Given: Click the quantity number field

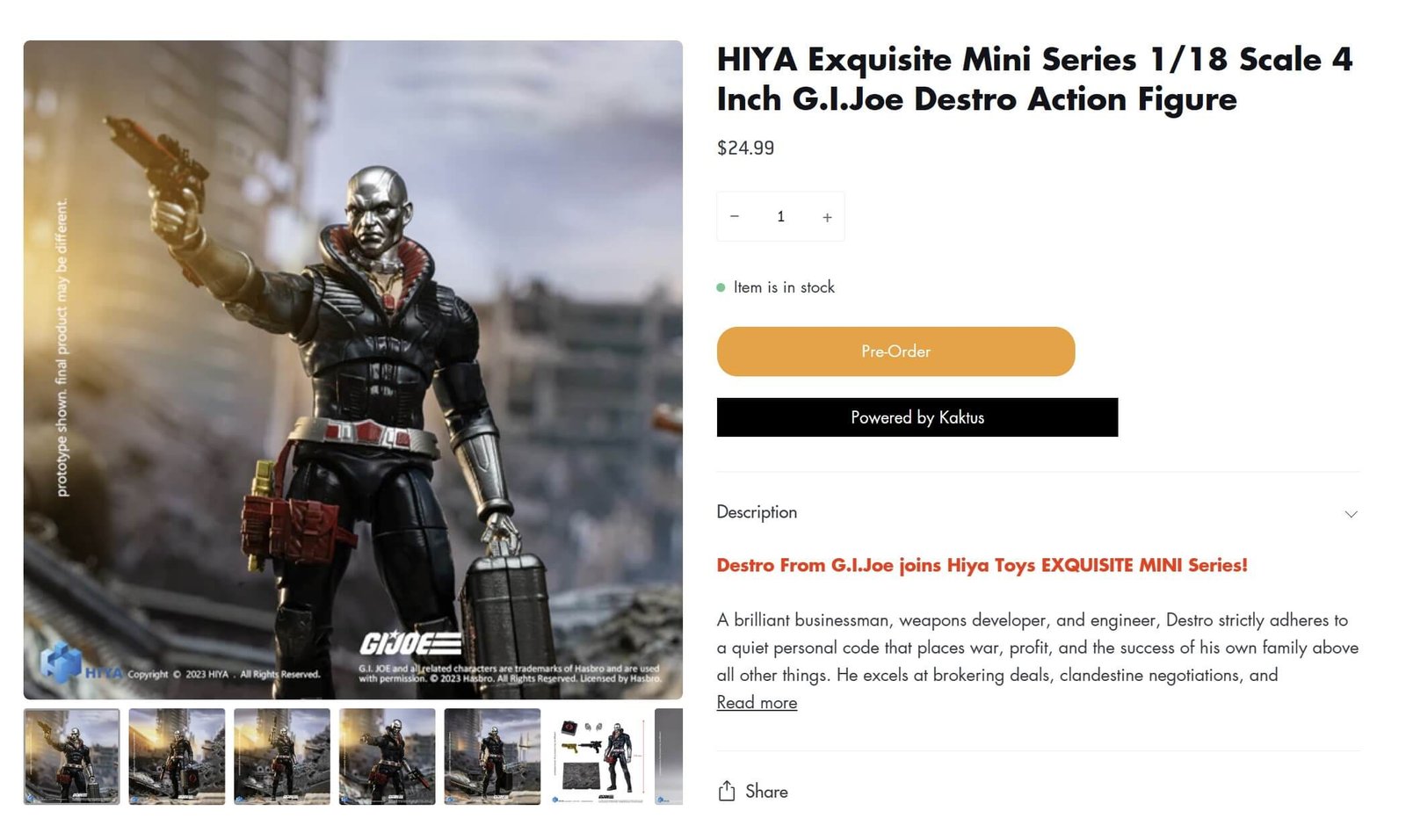Looking at the screenshot, I should coord(780,216).
